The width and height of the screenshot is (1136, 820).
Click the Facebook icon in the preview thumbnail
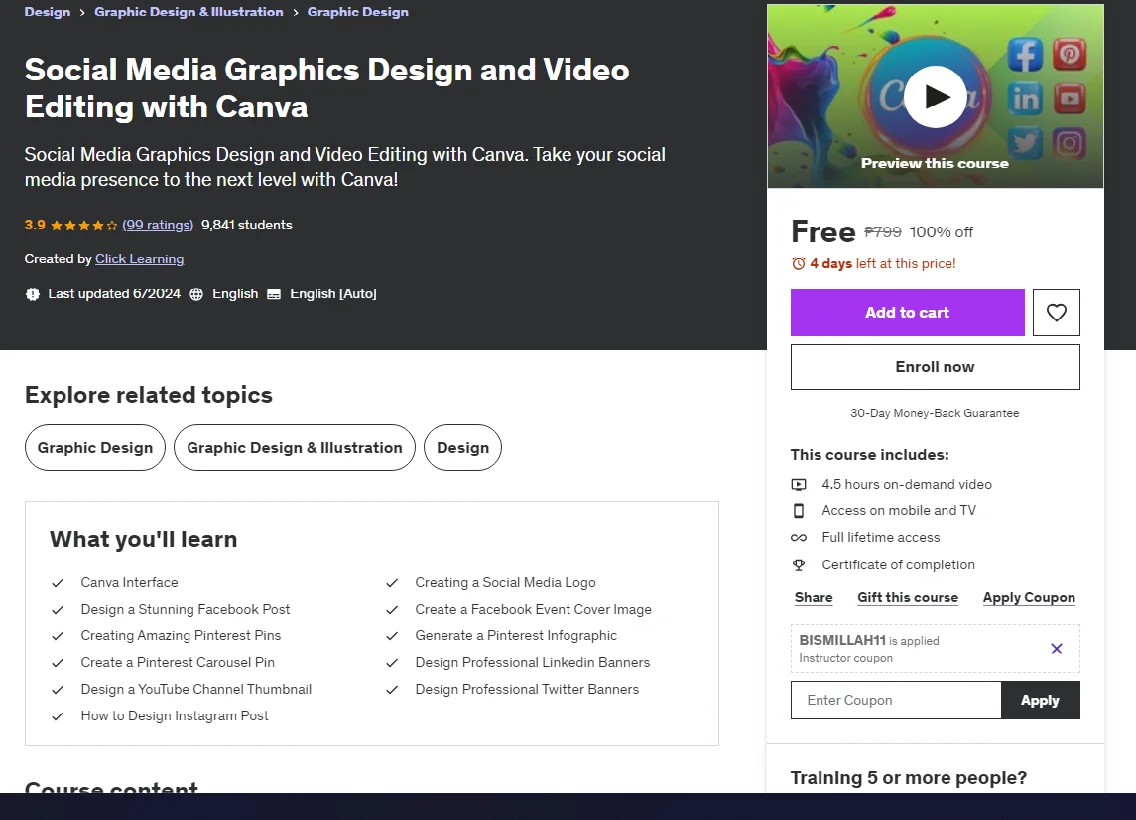tap(1024, 55)
